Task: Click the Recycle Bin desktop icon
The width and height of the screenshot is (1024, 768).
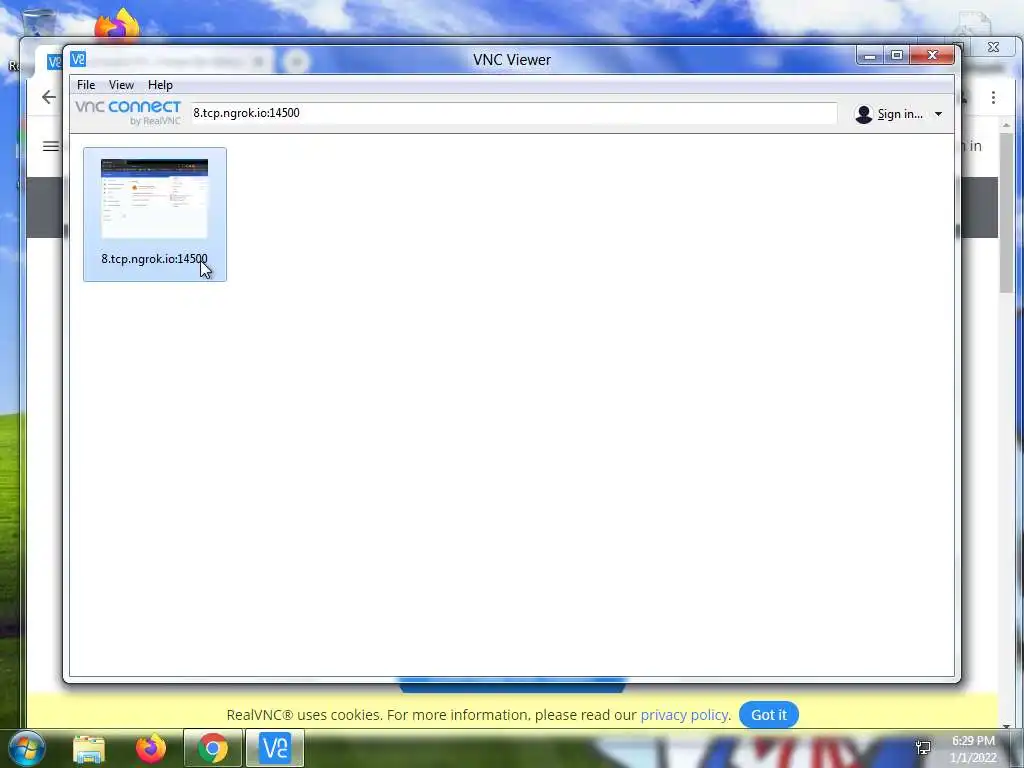Action: (38, 23)
